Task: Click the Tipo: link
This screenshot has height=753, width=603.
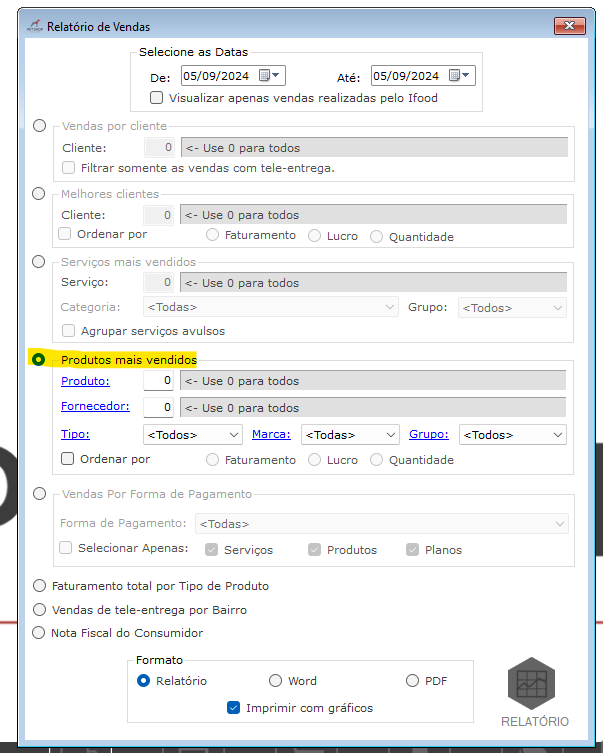Action: [75, 434]
